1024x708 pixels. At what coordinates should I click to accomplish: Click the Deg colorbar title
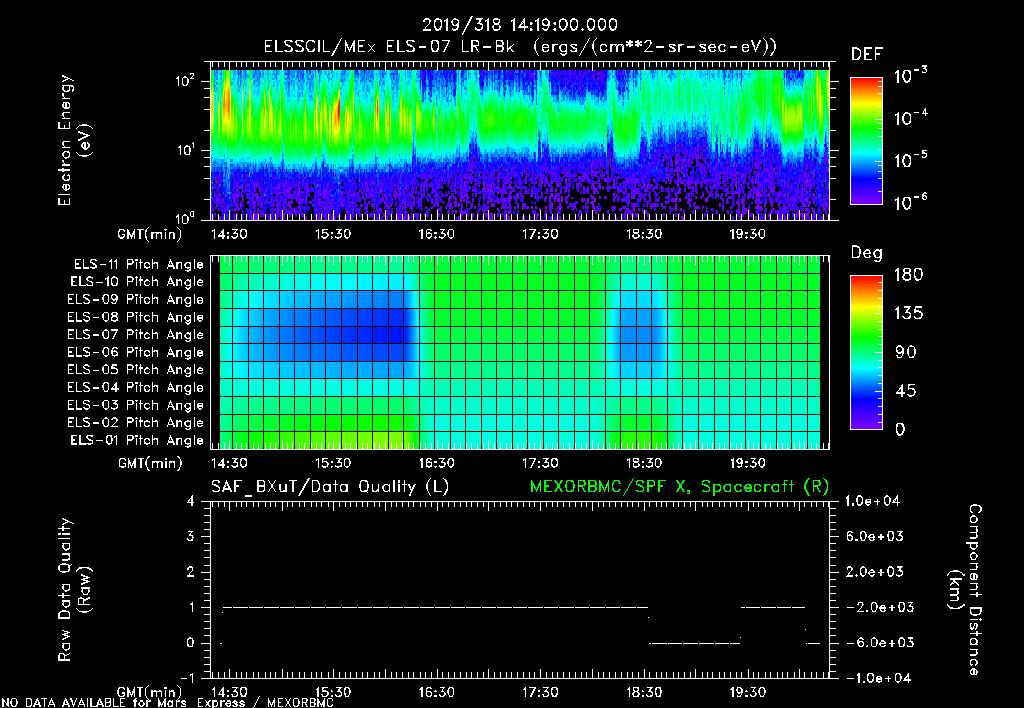pos(867,253)
